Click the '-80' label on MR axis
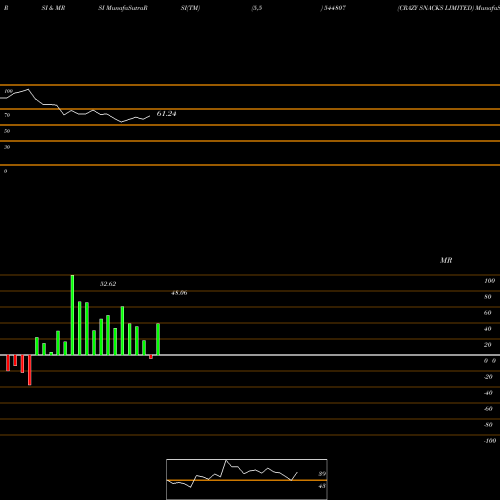 tap(488, 425)
